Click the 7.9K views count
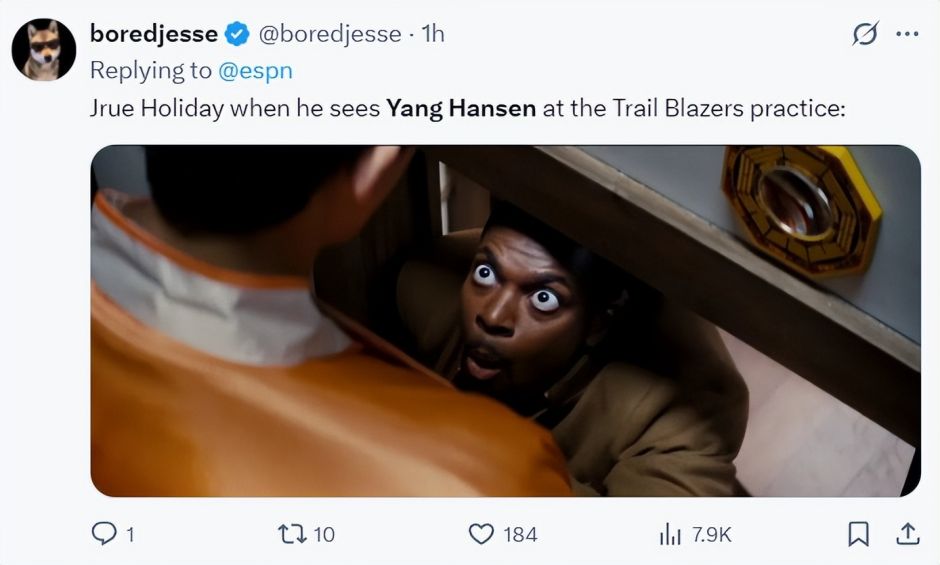This screenshot has height=565, width=940. point(711,534)
